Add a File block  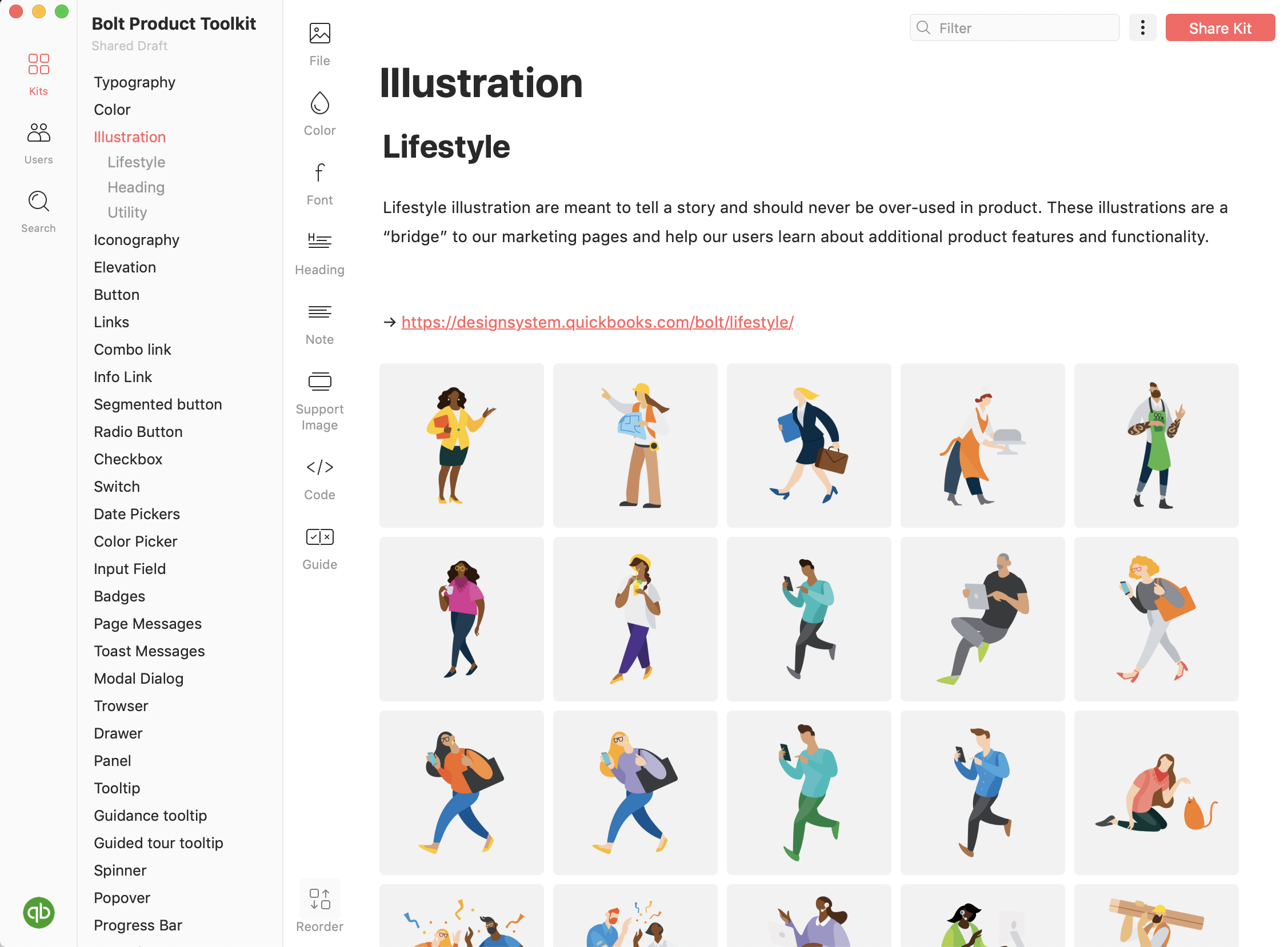click(x=319, y=45)
